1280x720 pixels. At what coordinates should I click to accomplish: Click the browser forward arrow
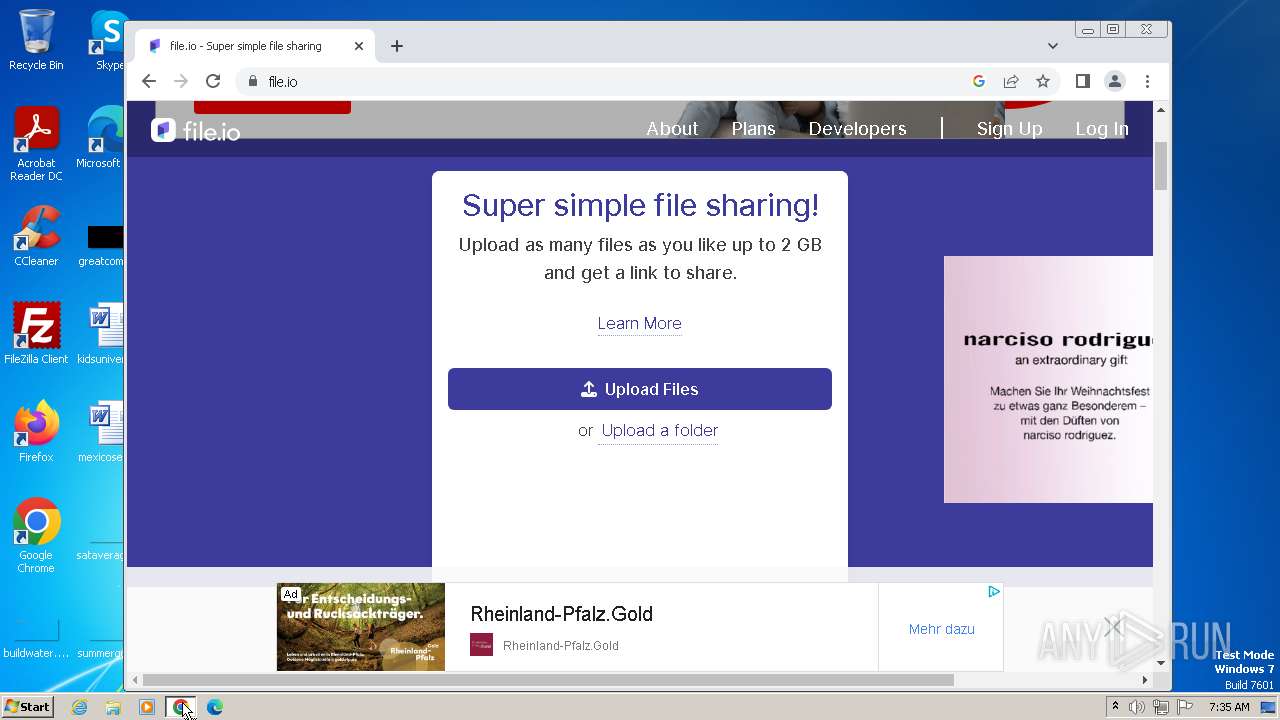coord(181,81)
